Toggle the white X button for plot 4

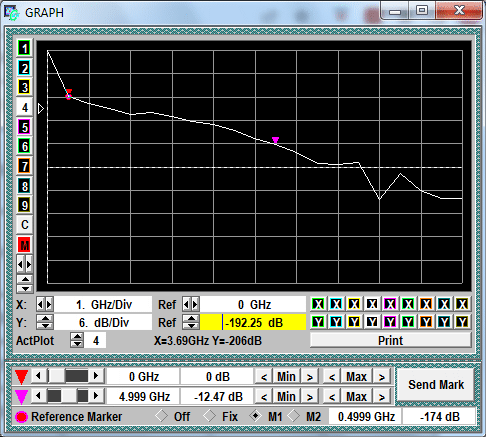pos(372,304)
